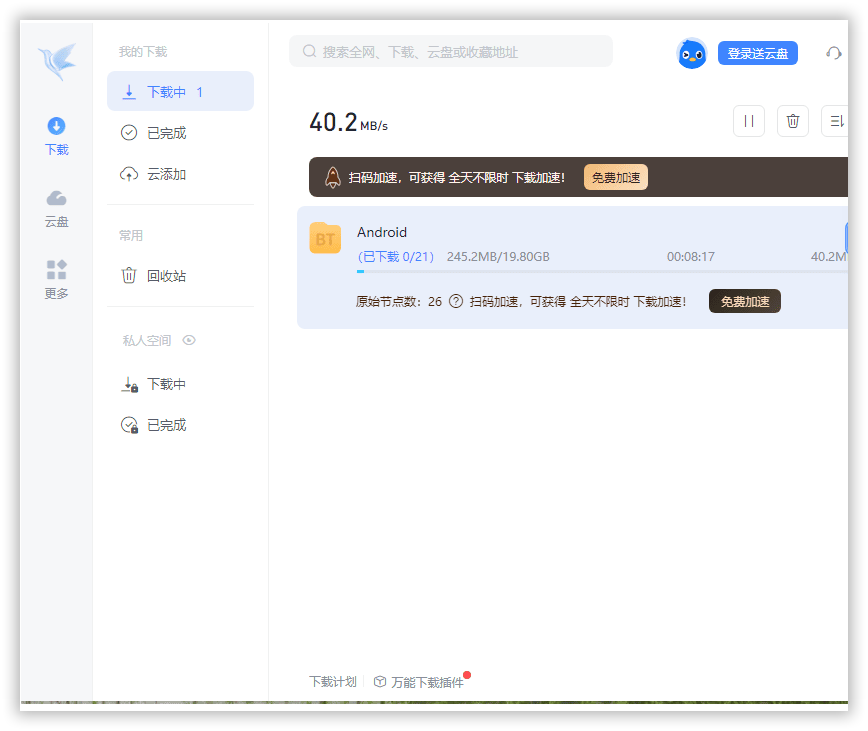Open 已完成 under 私人空间
Image resolution: width=868 pixels, height=731 pixels.
180,425
